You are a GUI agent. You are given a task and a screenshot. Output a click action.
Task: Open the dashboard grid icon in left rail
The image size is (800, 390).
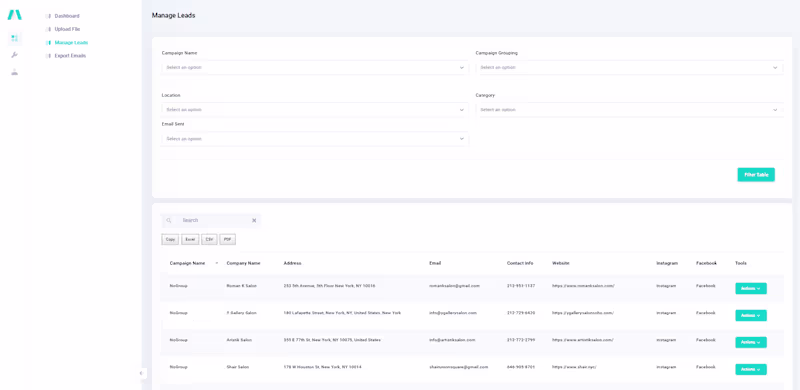14,38
